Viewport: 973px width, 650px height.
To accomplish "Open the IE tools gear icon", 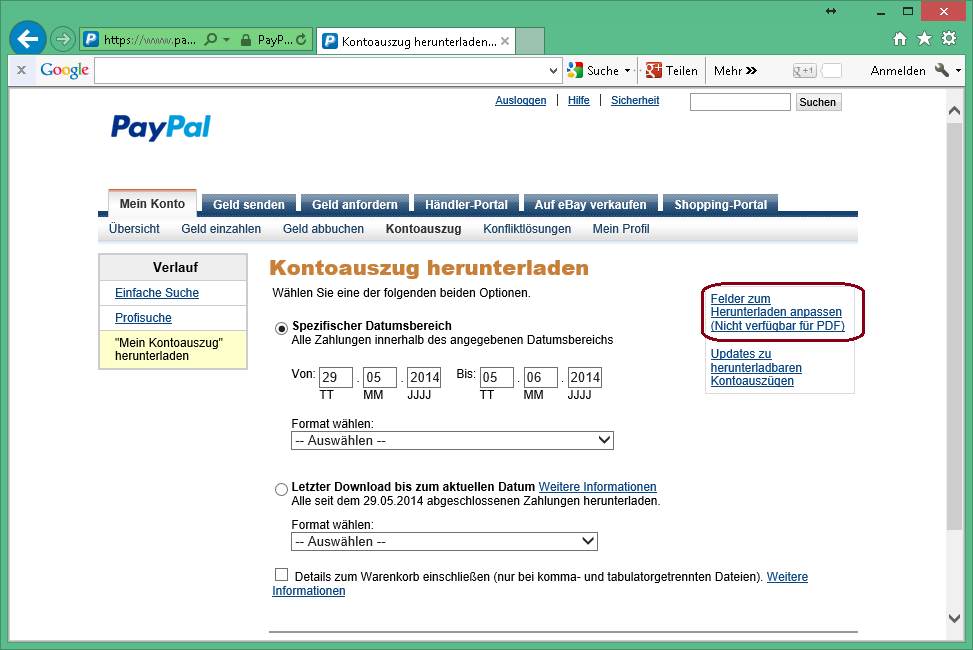I will (x=949, y=39).
